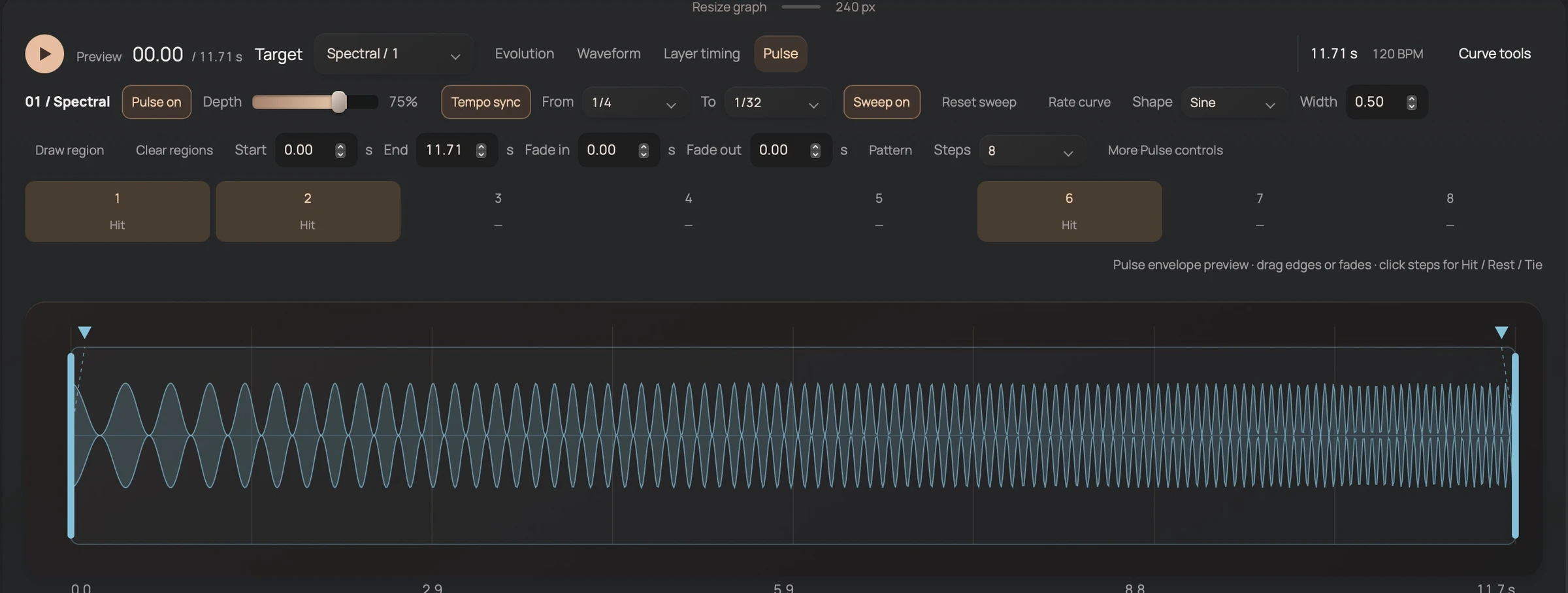Viewport: 1568px width, 593px height.
Task: Click the 120 BPM tempo readout
Action: point(1397,54)
